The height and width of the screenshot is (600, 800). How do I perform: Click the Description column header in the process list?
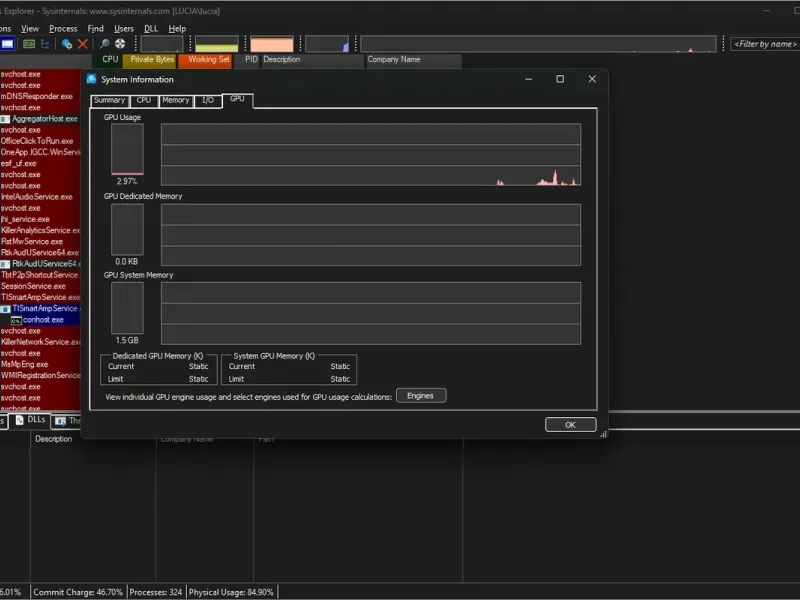[312, 60]
